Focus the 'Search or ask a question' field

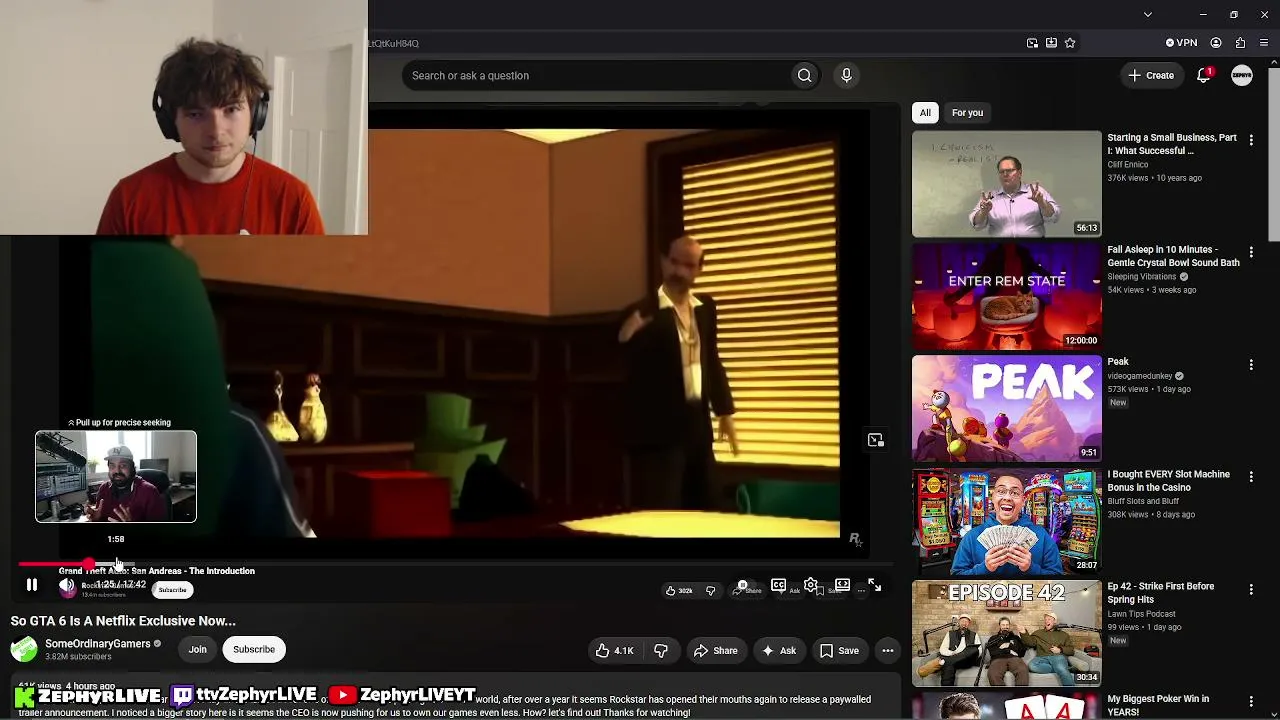click(596, 75)
